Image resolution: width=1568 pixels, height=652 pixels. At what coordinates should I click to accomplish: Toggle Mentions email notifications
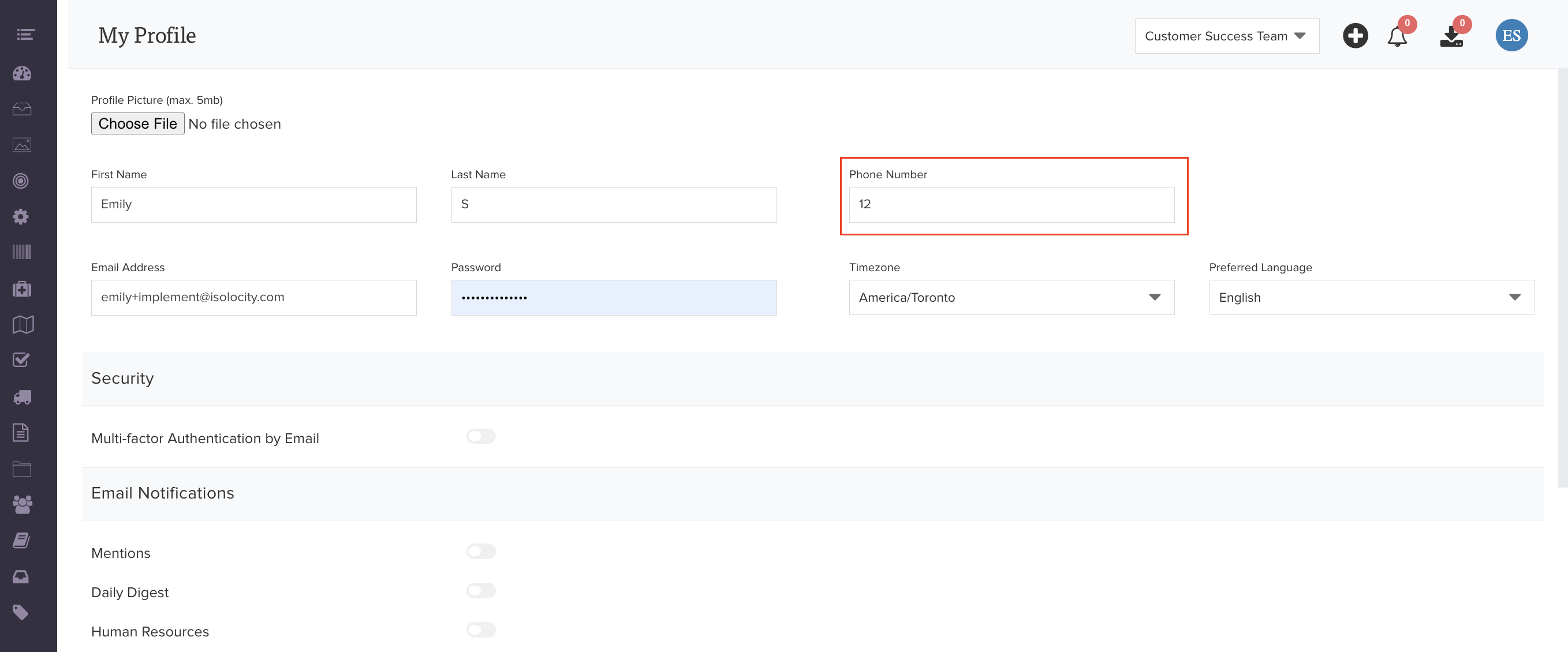pos(481,552)
